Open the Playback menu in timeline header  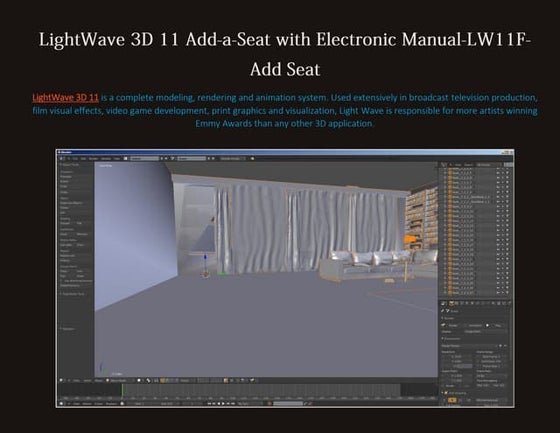tap(111, 404)
